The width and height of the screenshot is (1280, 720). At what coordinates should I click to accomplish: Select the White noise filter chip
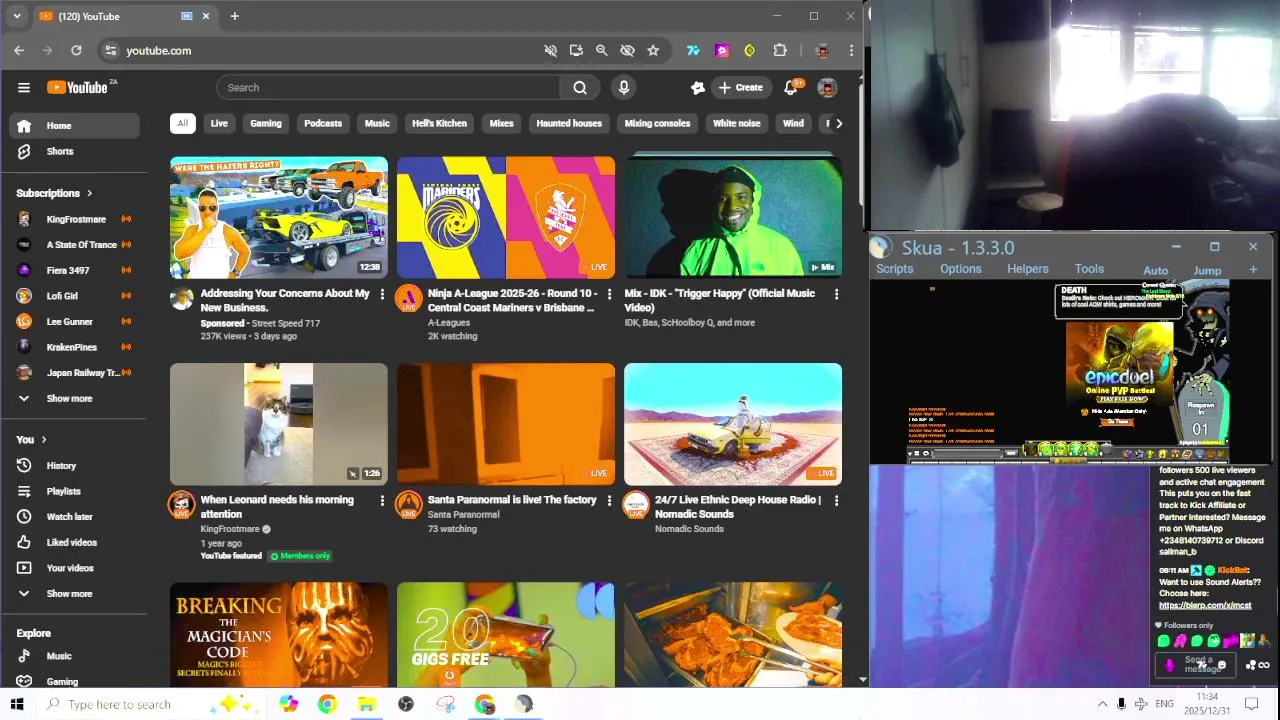click(736, 123)
